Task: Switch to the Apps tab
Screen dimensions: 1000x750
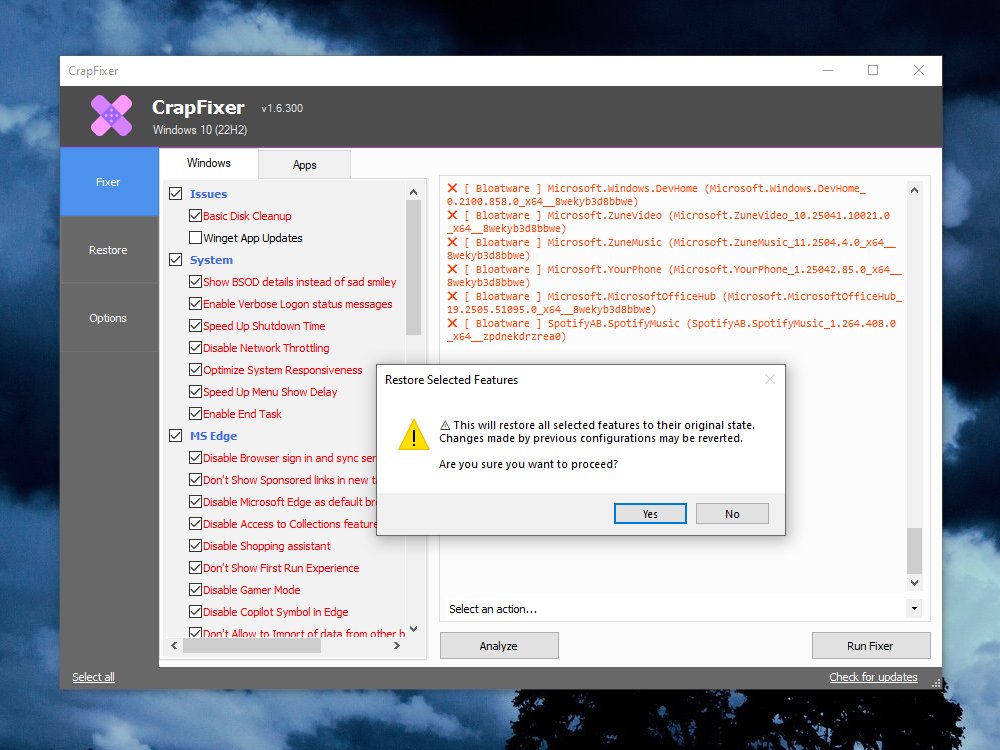Action: pos(304,165)
